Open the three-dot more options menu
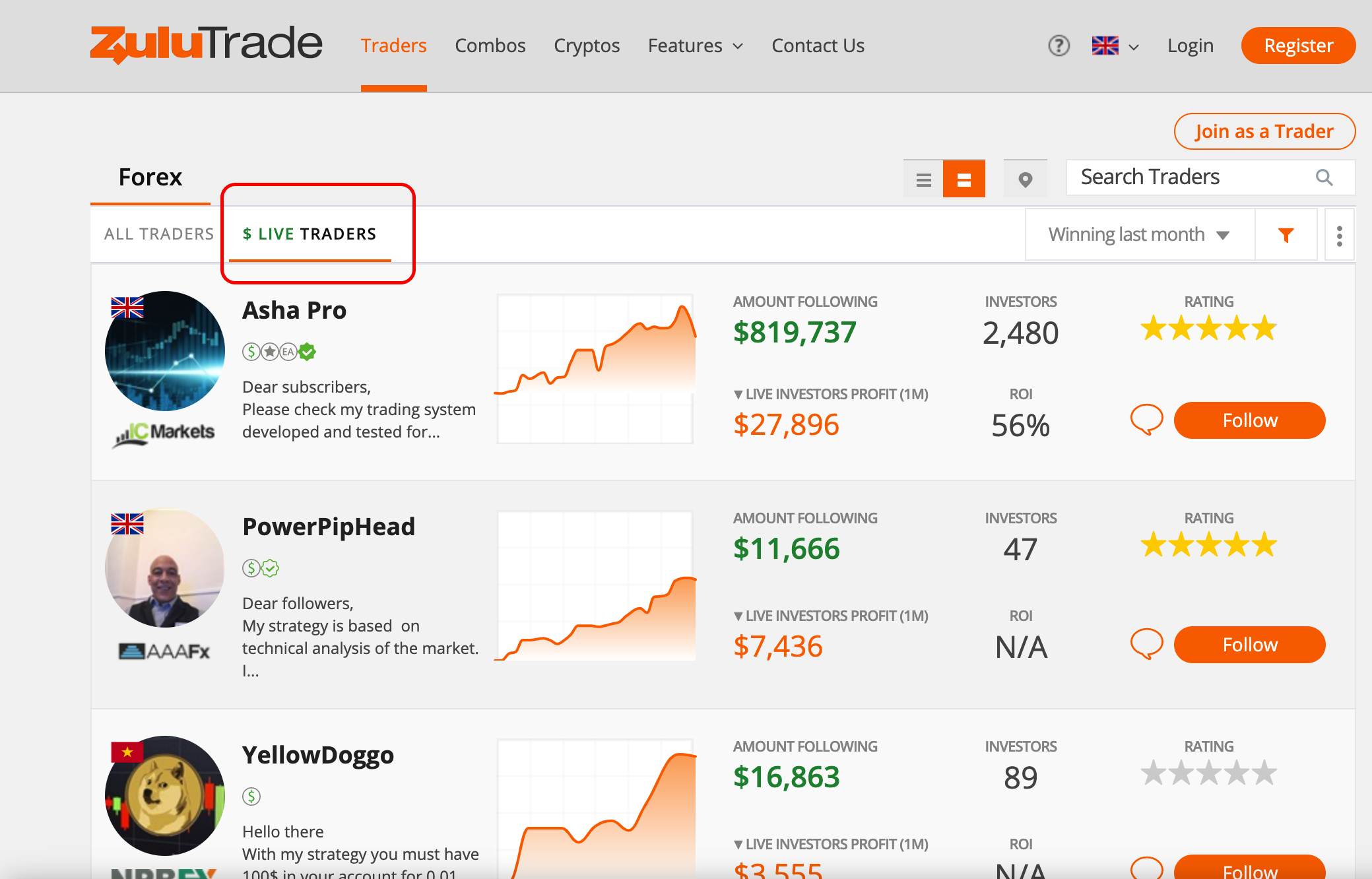1372x879 pixels. [1339, 236]
